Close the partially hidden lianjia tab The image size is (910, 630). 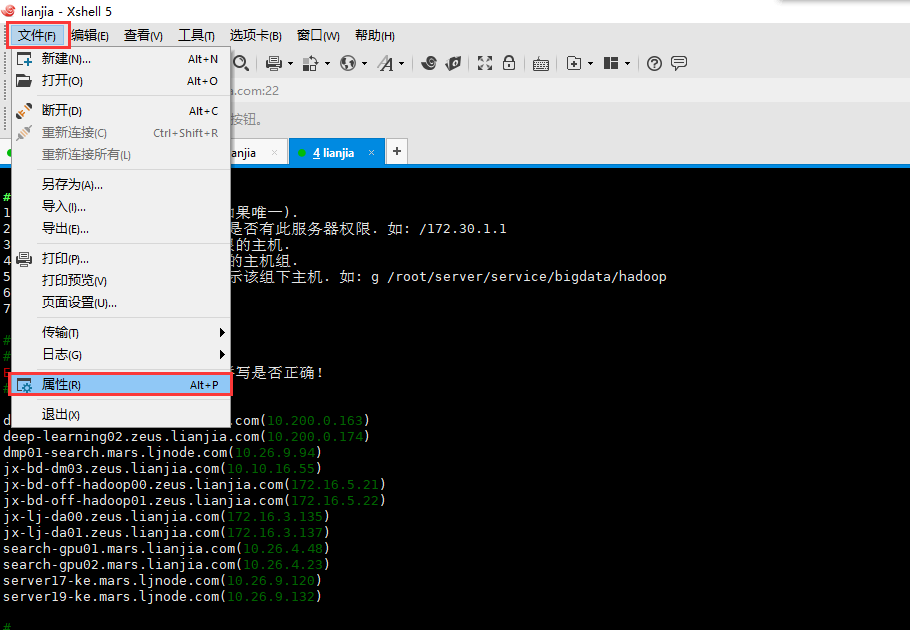click(275, 153)
